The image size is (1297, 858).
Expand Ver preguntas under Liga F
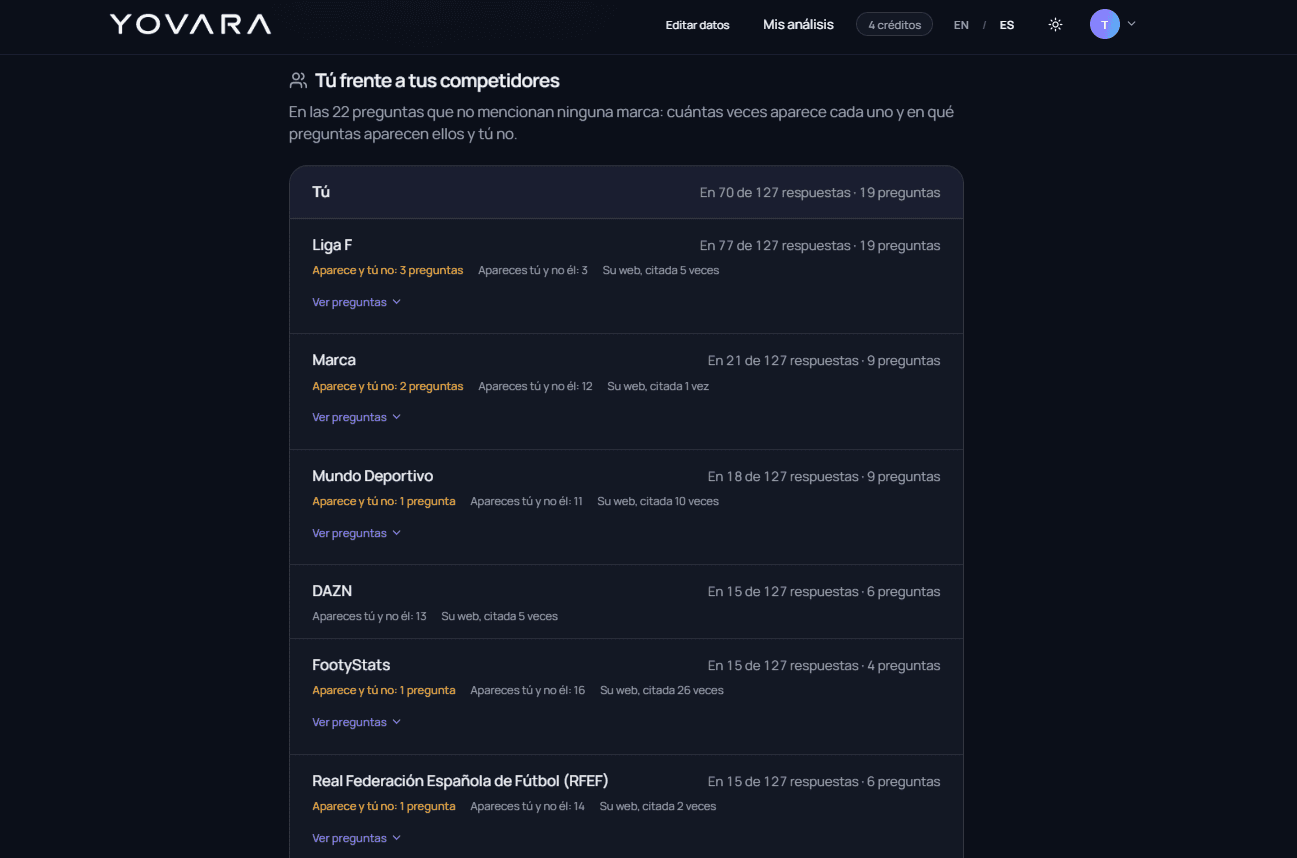356,302
